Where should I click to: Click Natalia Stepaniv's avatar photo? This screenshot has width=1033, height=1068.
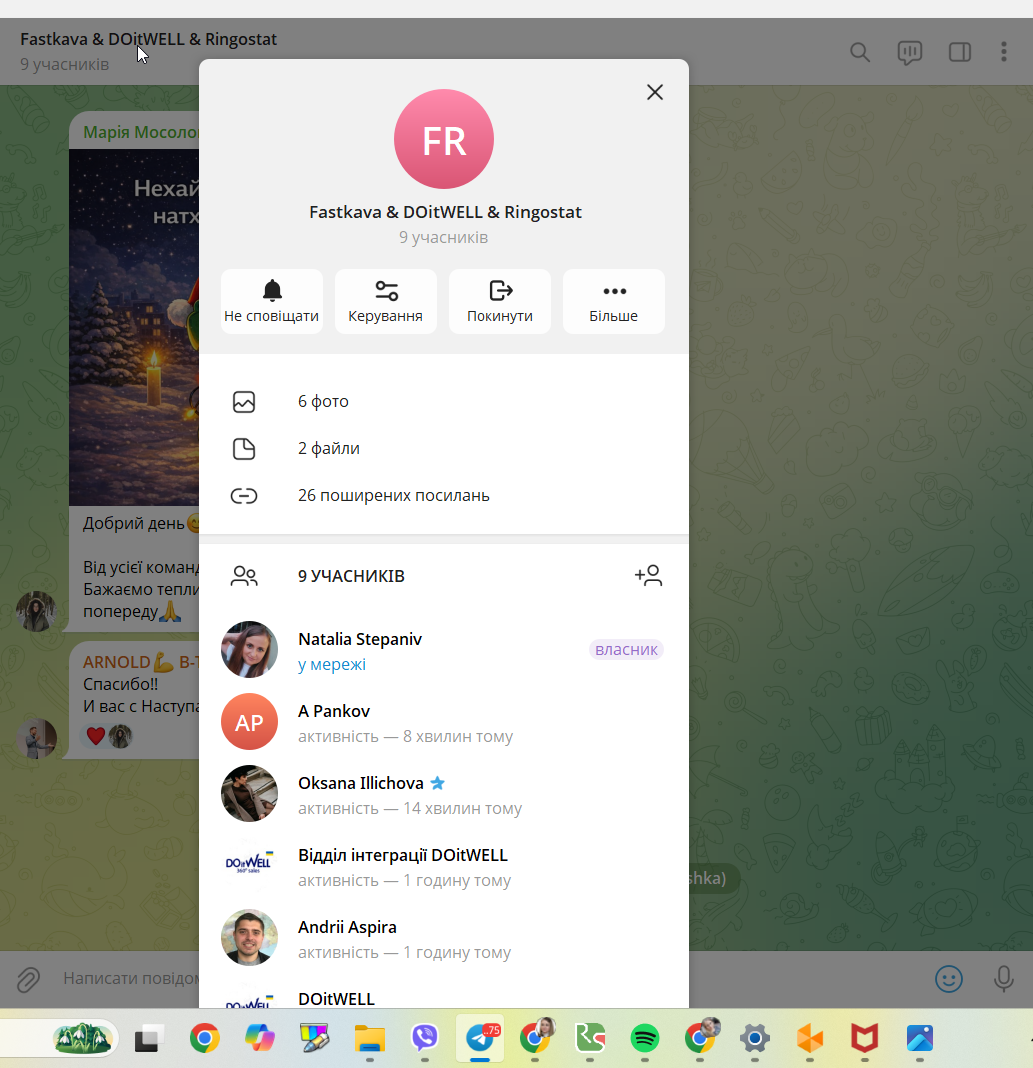(249, 650)
